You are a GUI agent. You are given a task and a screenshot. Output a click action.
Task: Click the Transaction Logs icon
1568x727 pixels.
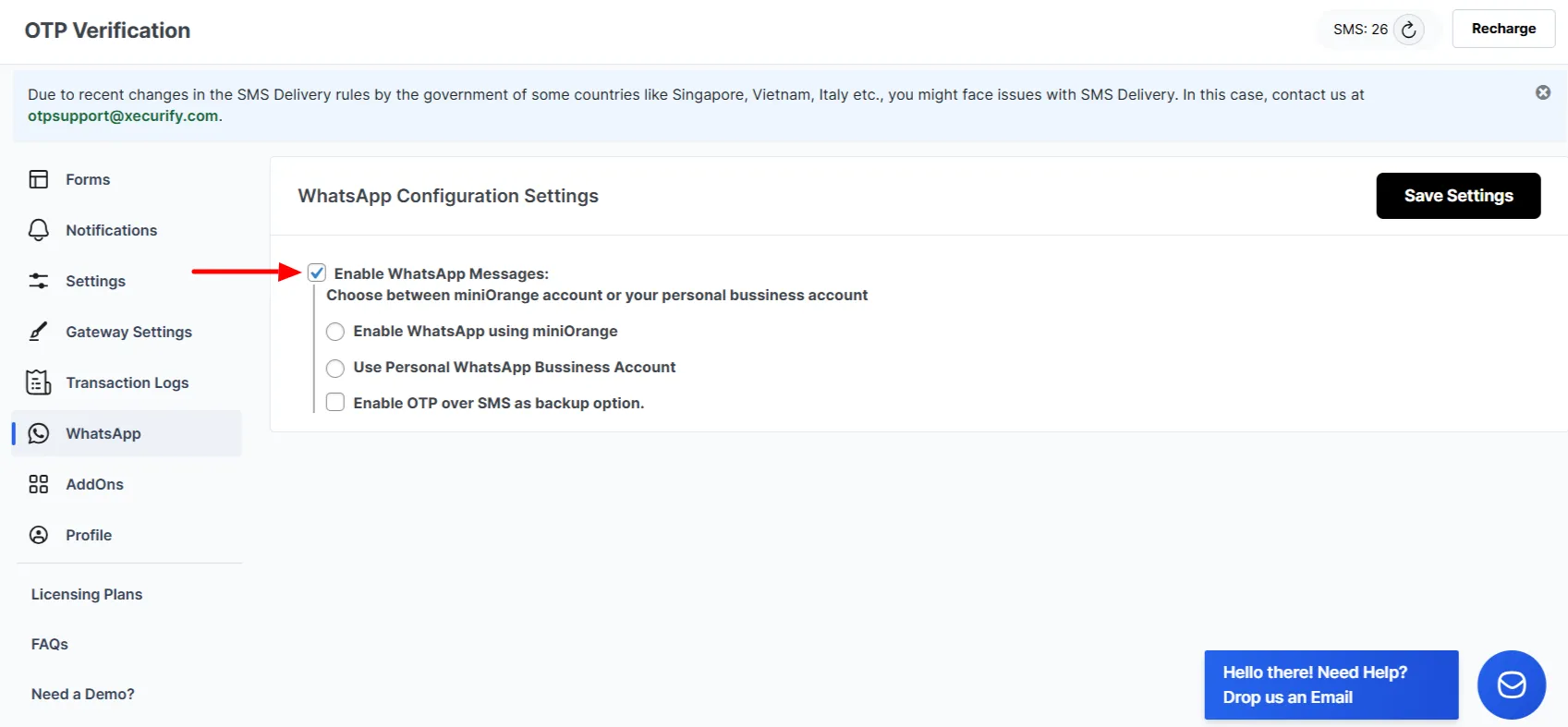(39, 382)
